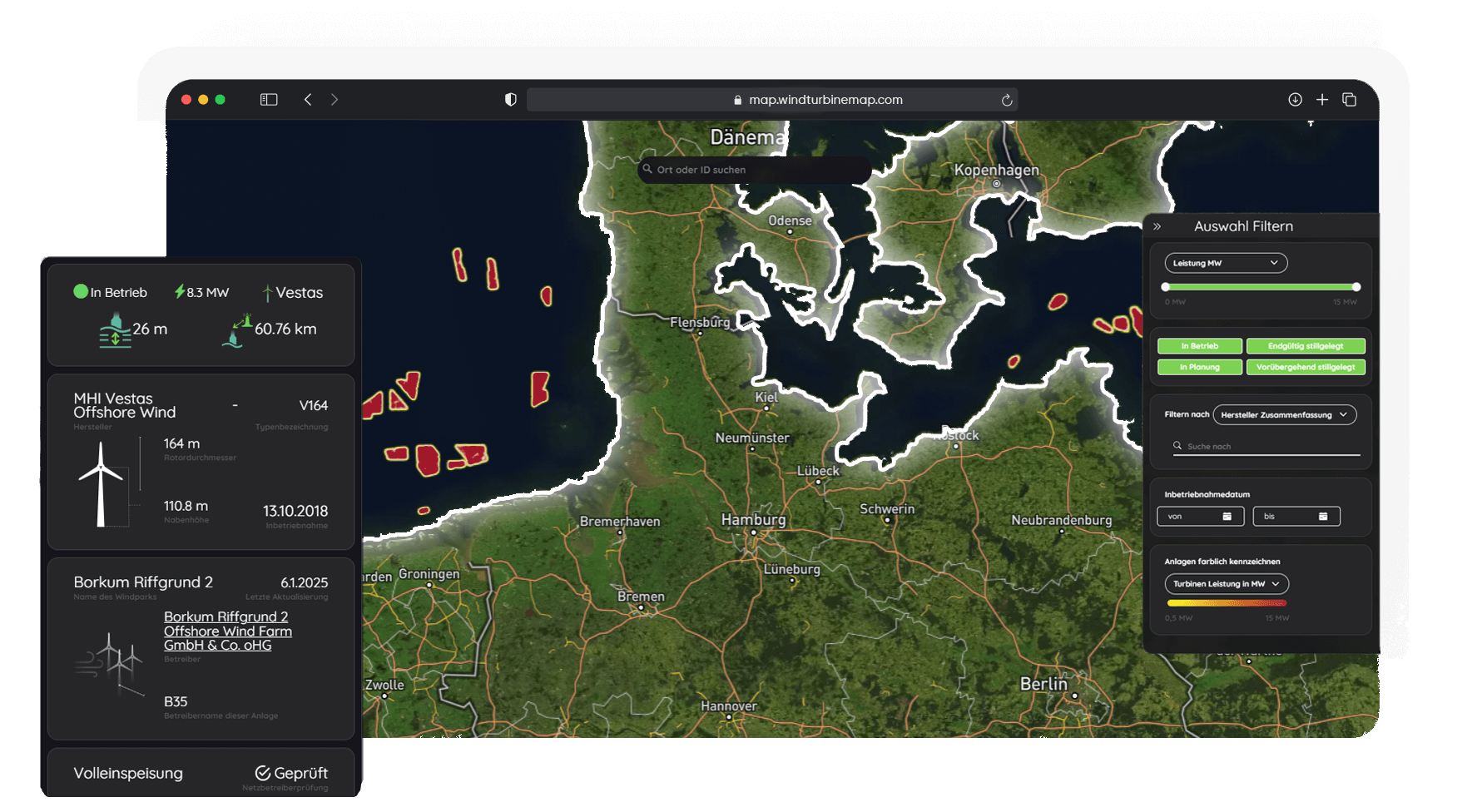Screen dimensions: 1477x812
Task: Click the Hamburg map label
Action: (x=753, y=519)
